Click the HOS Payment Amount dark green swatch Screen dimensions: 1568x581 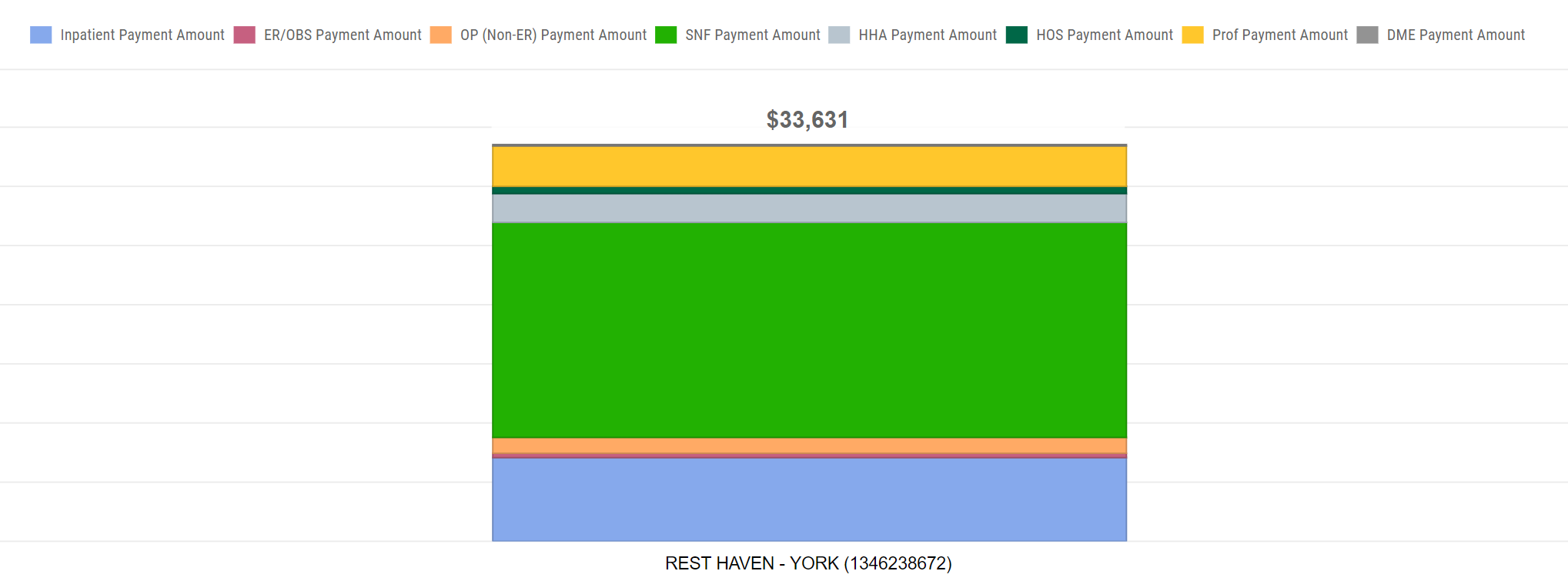(1017, 35)
